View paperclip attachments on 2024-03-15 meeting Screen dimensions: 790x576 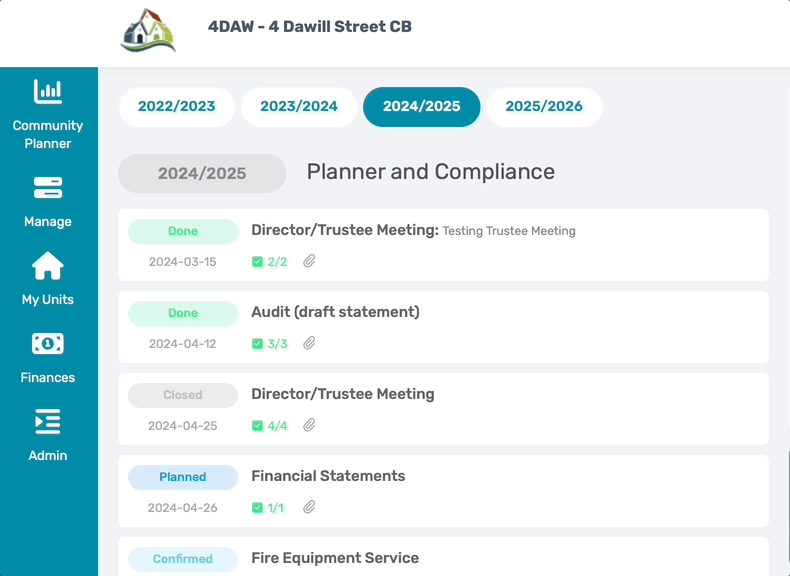(x=309, y=261)
